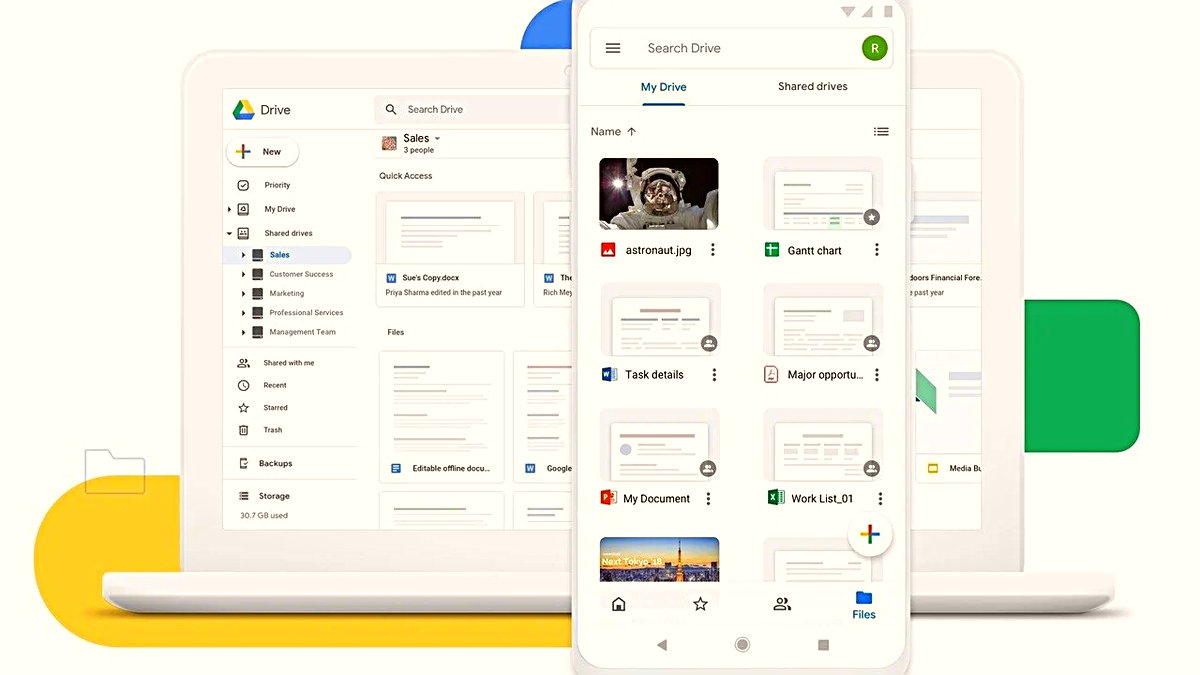
Task: Expand the Professional Services drive arrow
Action: point(243,313)
